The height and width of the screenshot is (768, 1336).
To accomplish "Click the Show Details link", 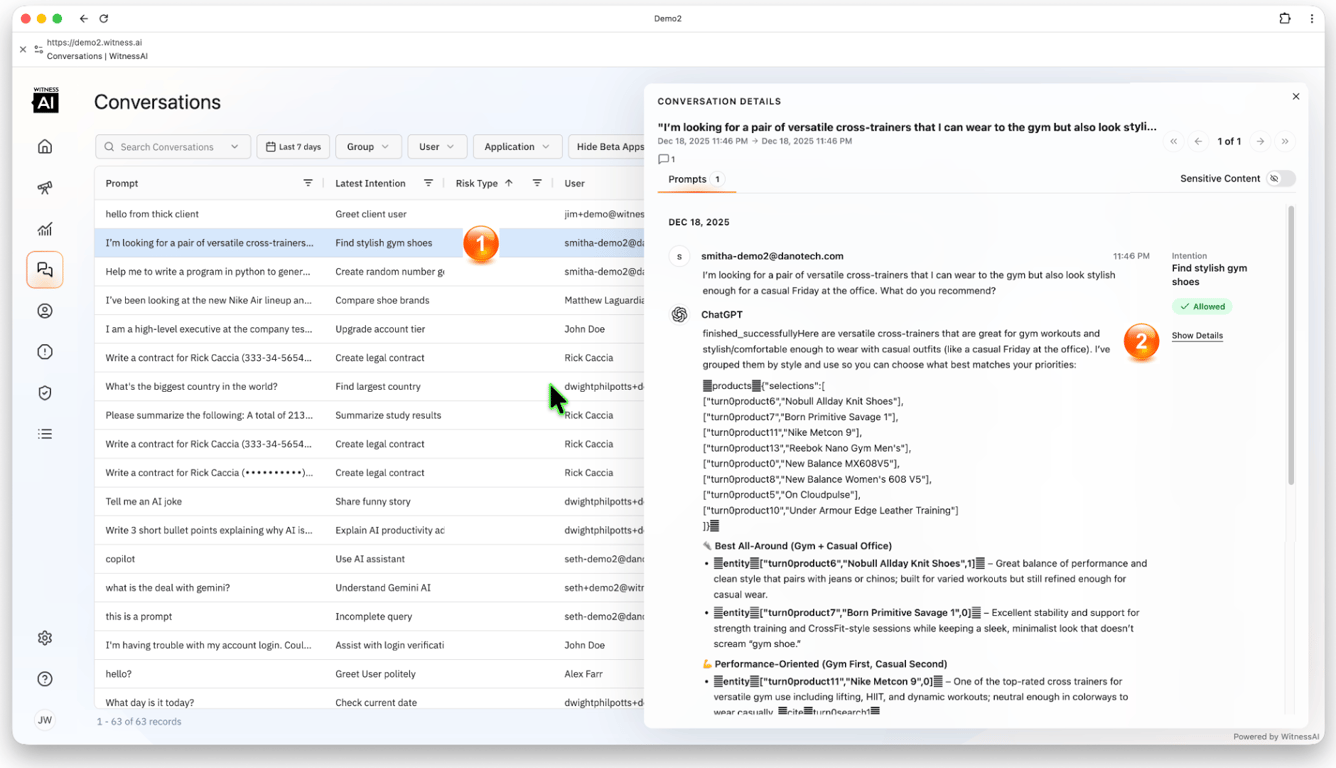I will click(1197, 336).
